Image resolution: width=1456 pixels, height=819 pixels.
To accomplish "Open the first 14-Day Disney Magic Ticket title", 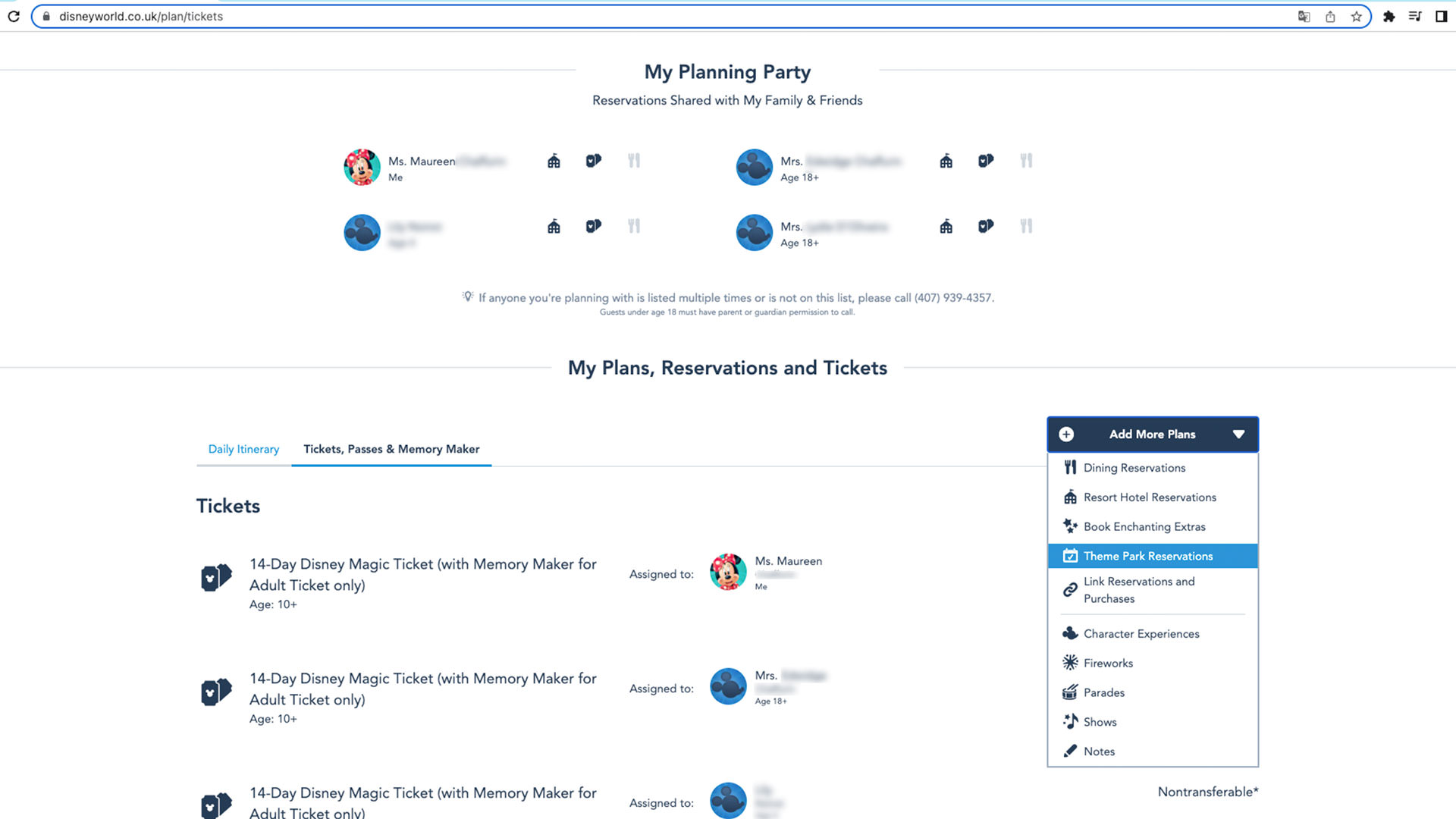I will [x=423, y=575].
